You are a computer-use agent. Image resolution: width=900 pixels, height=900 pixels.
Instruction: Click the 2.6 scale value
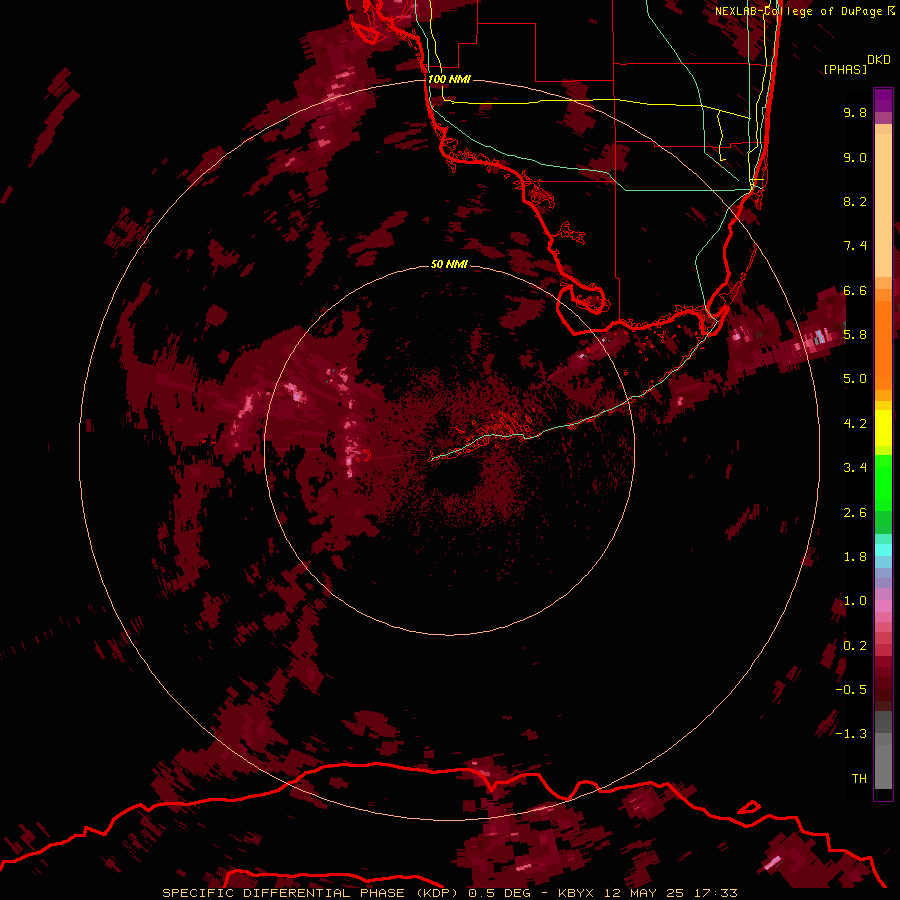click(x=855, y=513)
